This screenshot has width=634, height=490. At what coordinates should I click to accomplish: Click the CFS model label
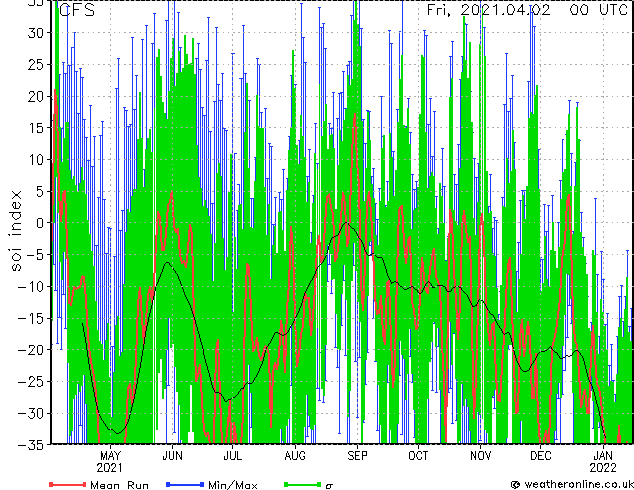click(x=77, y=10)
